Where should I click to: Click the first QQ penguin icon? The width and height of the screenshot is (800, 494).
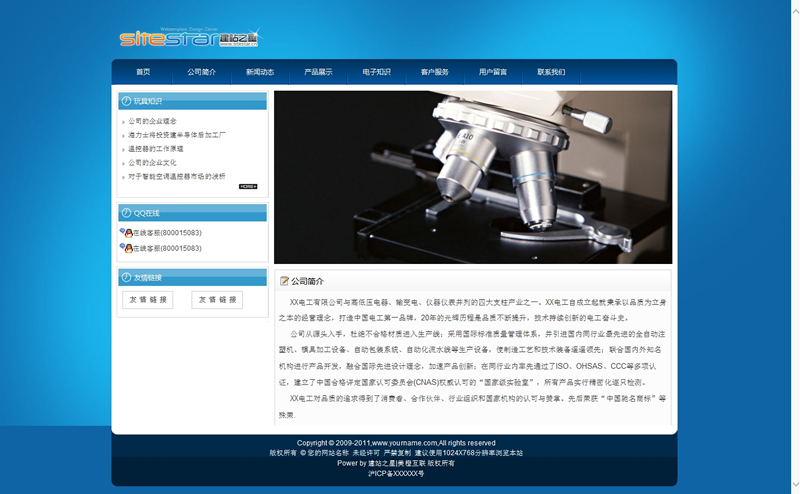tap(126, 232)
